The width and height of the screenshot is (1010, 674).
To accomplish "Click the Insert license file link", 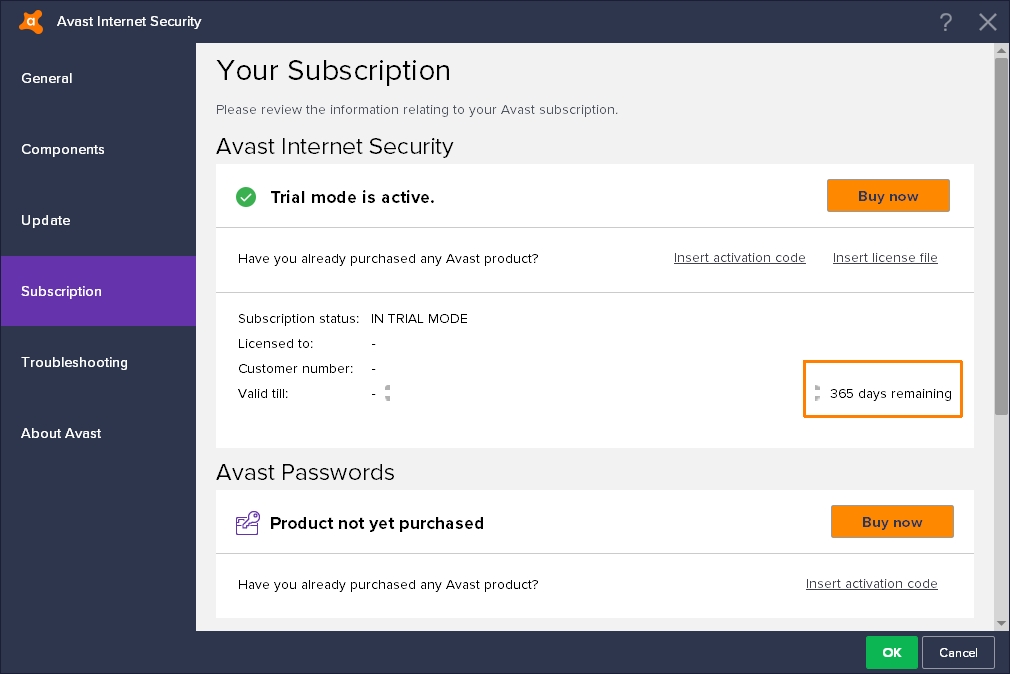I will pyautogui.click(x=885, y=258).
